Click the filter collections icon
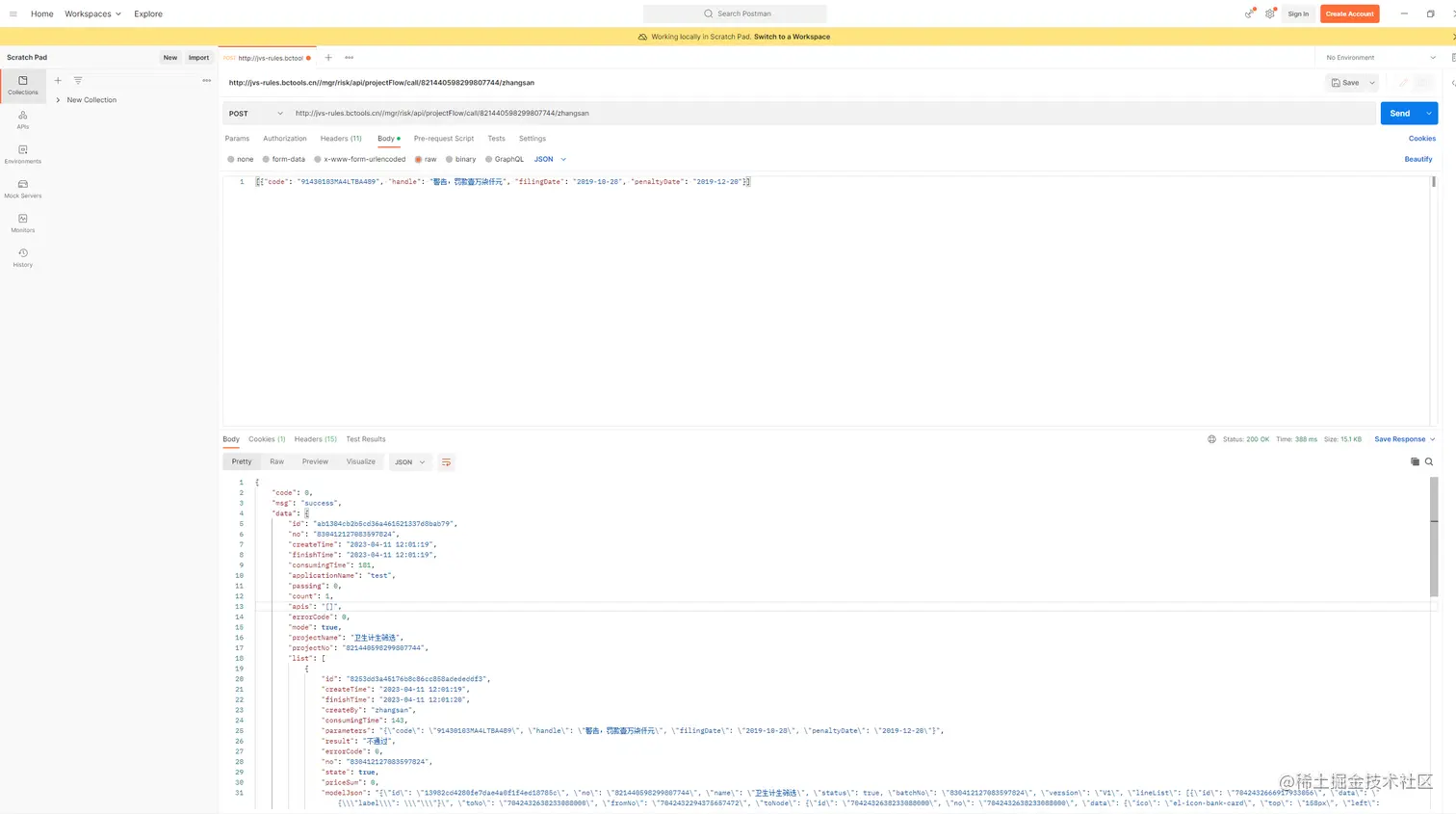1456x814 pixels. (x=78, y=81)
